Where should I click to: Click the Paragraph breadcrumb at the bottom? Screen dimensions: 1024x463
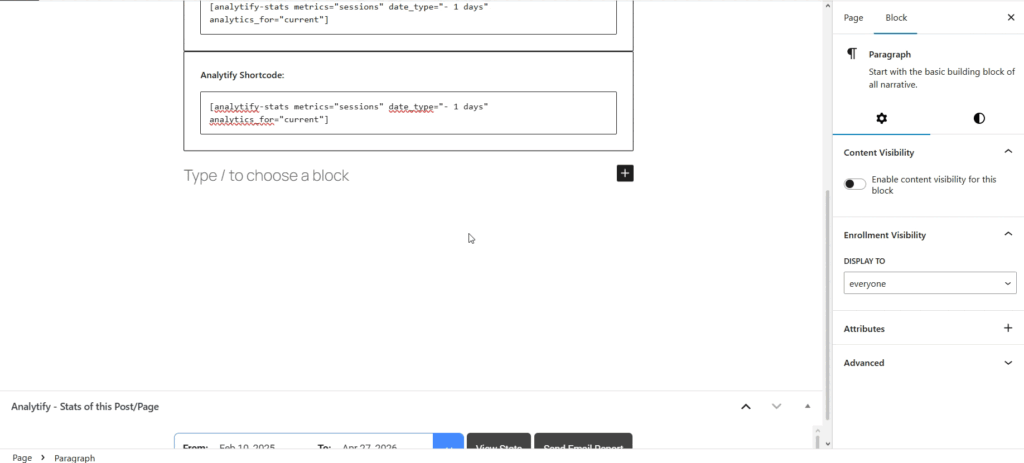pyautogui.click(x=74, y=458)
